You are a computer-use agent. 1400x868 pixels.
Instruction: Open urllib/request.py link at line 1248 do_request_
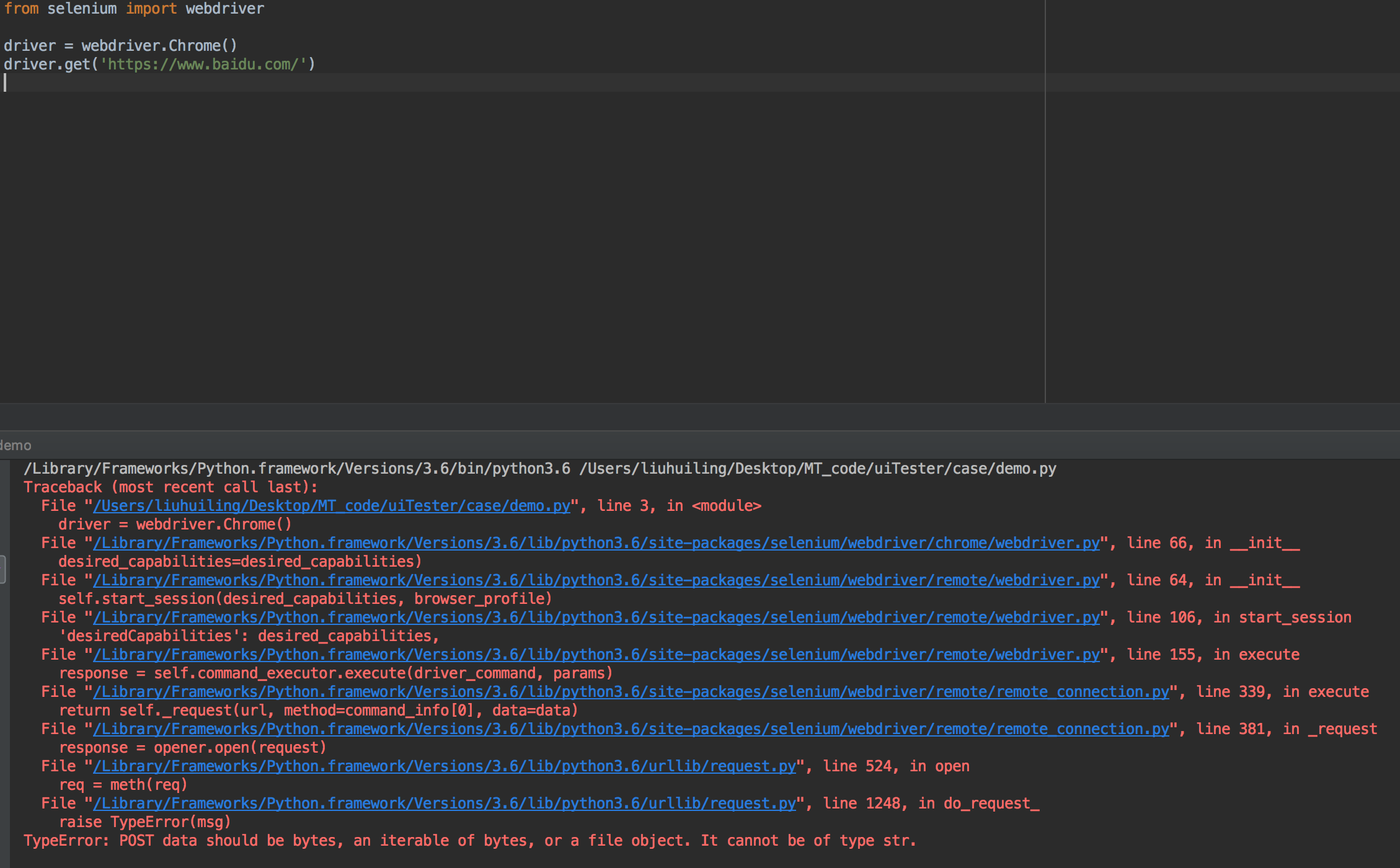445,804
